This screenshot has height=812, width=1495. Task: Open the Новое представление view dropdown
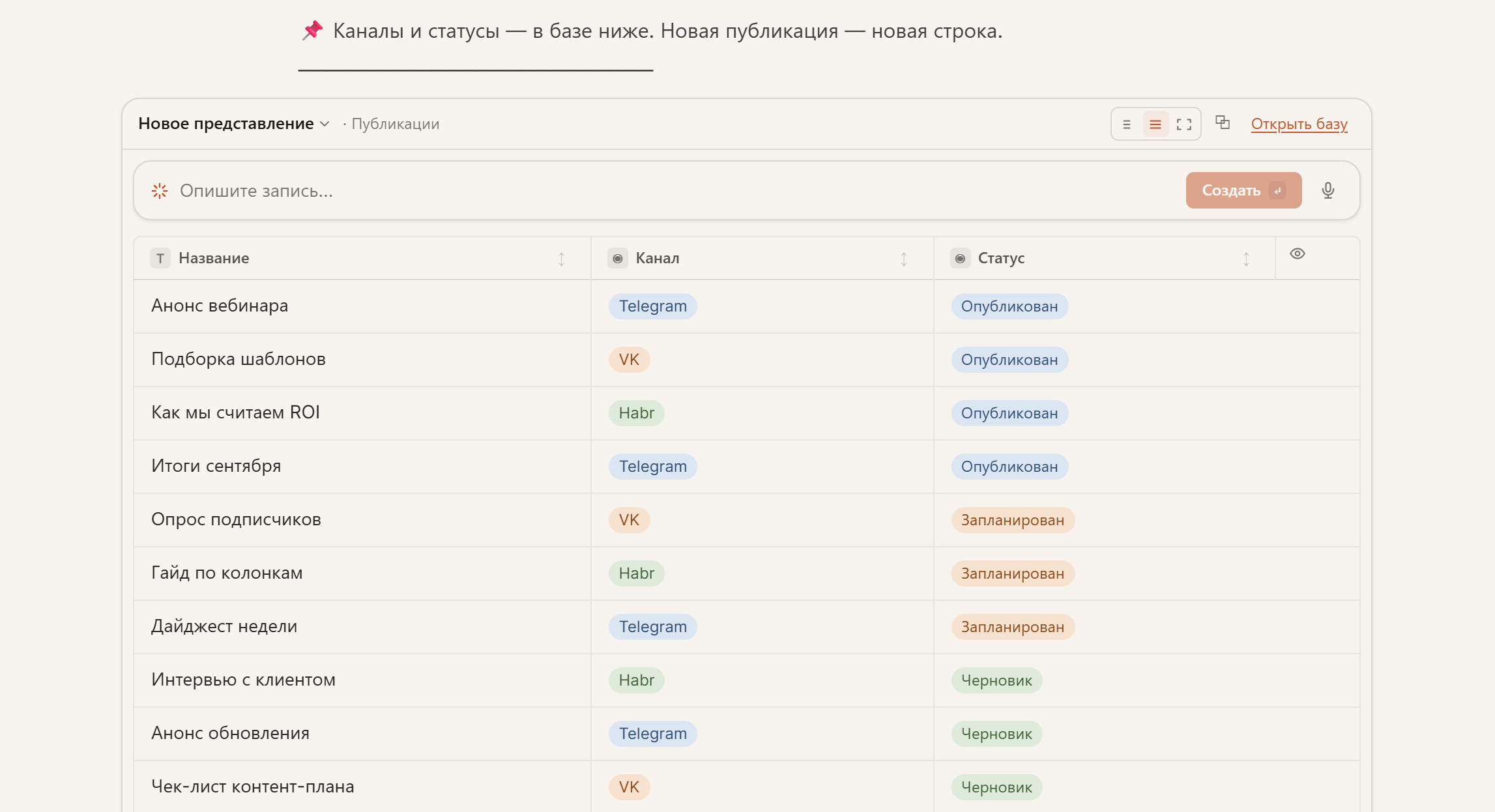233,124
